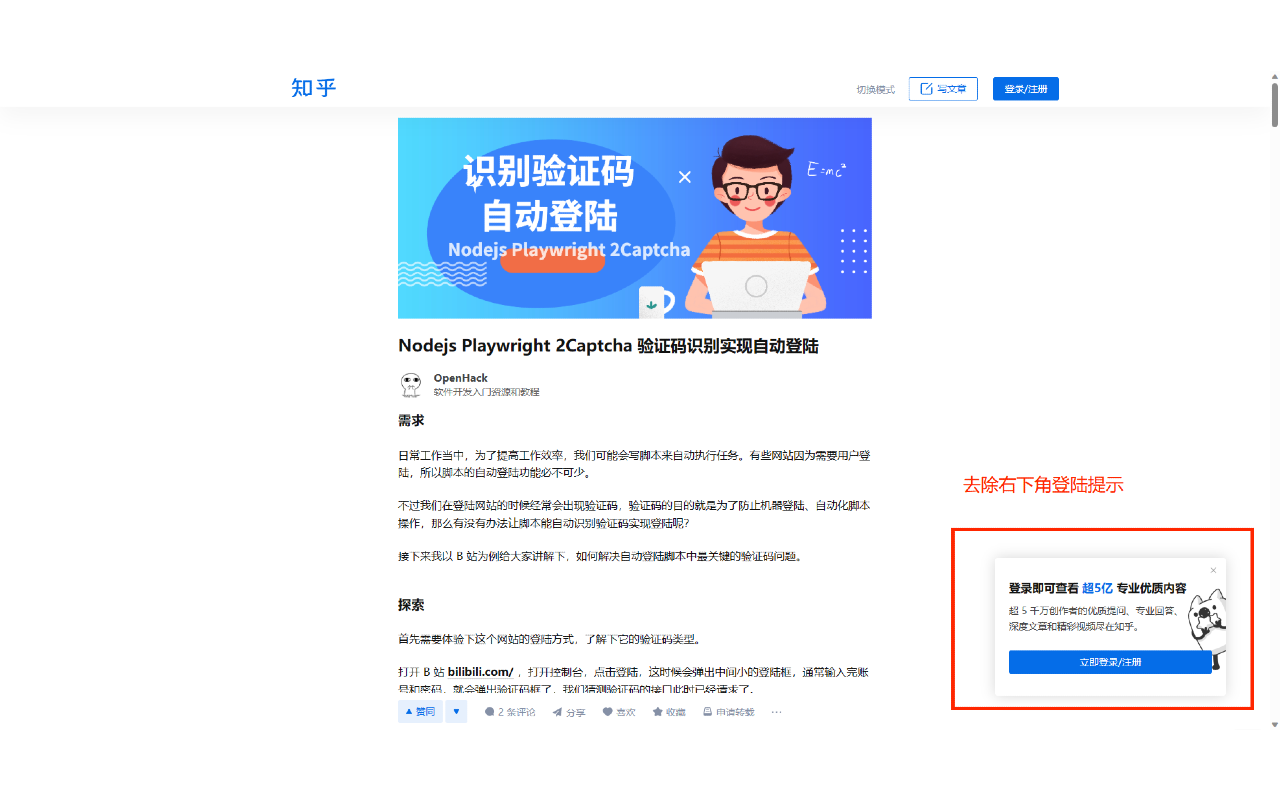The height and width of the screenshot is (800, 1280).
Task: Click the 收藏 star button
Action: pos(669,712)
